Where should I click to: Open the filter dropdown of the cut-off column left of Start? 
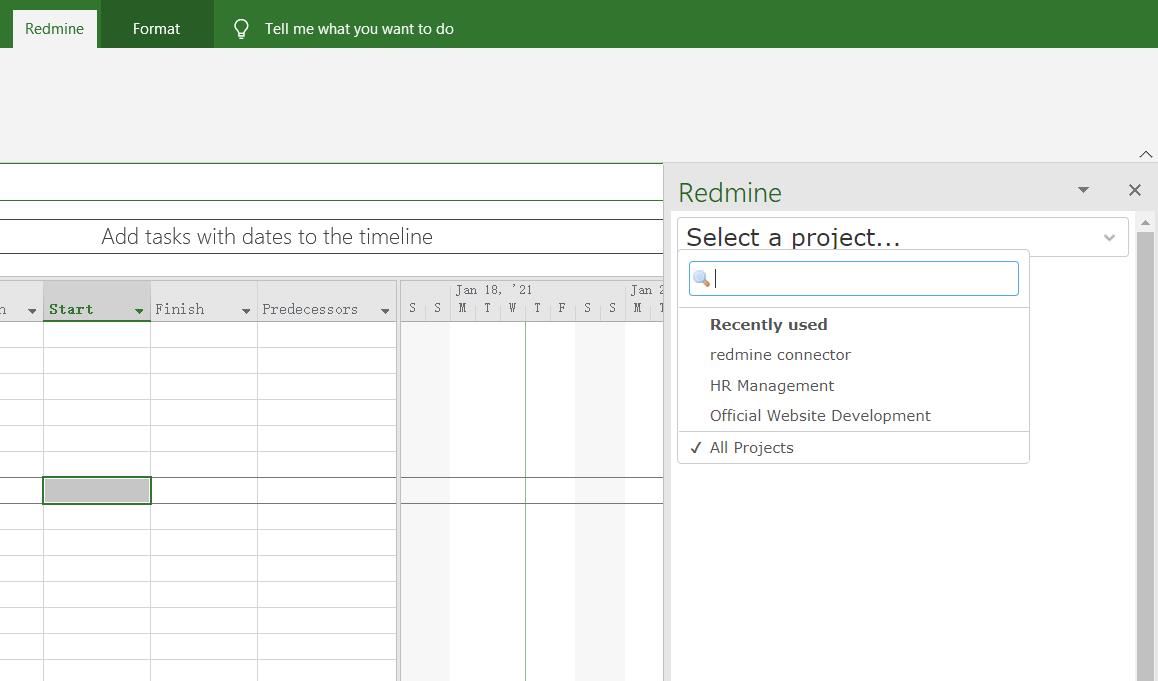coord(32,311)
